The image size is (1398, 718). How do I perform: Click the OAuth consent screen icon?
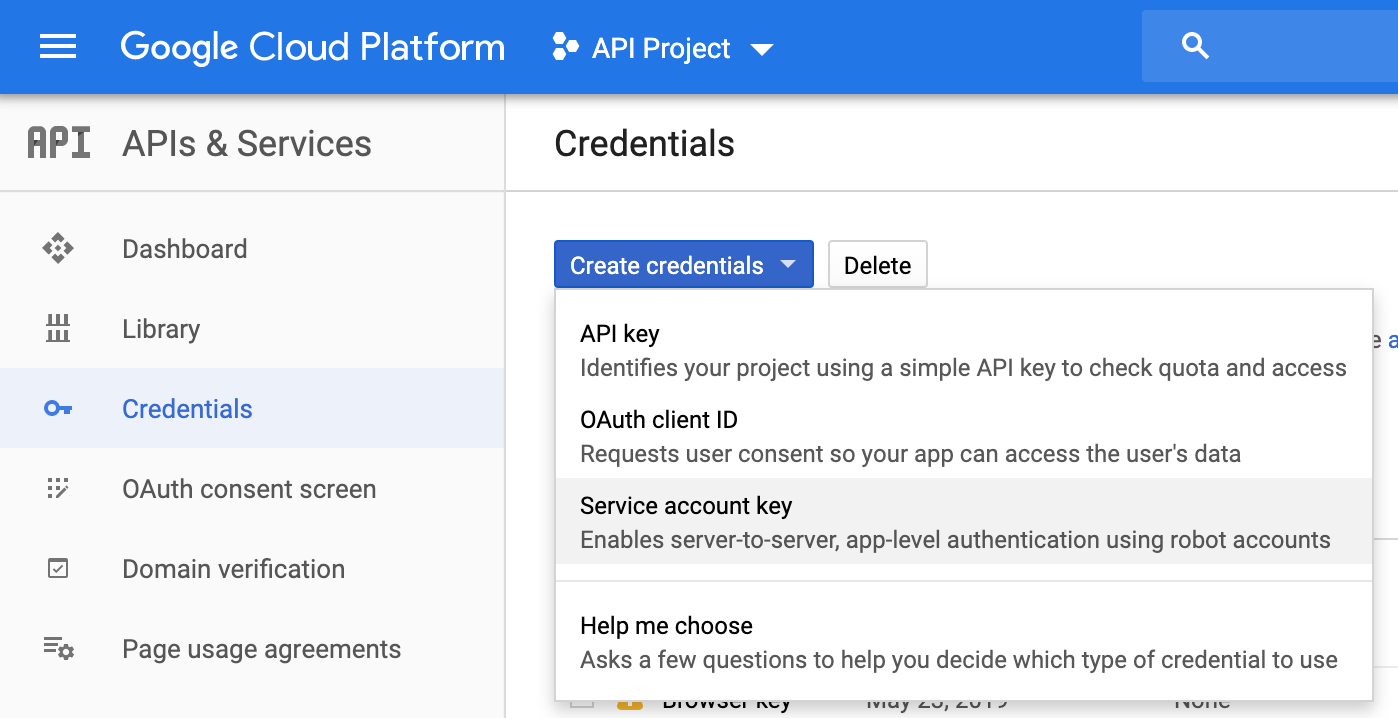[x=58, y=489]
